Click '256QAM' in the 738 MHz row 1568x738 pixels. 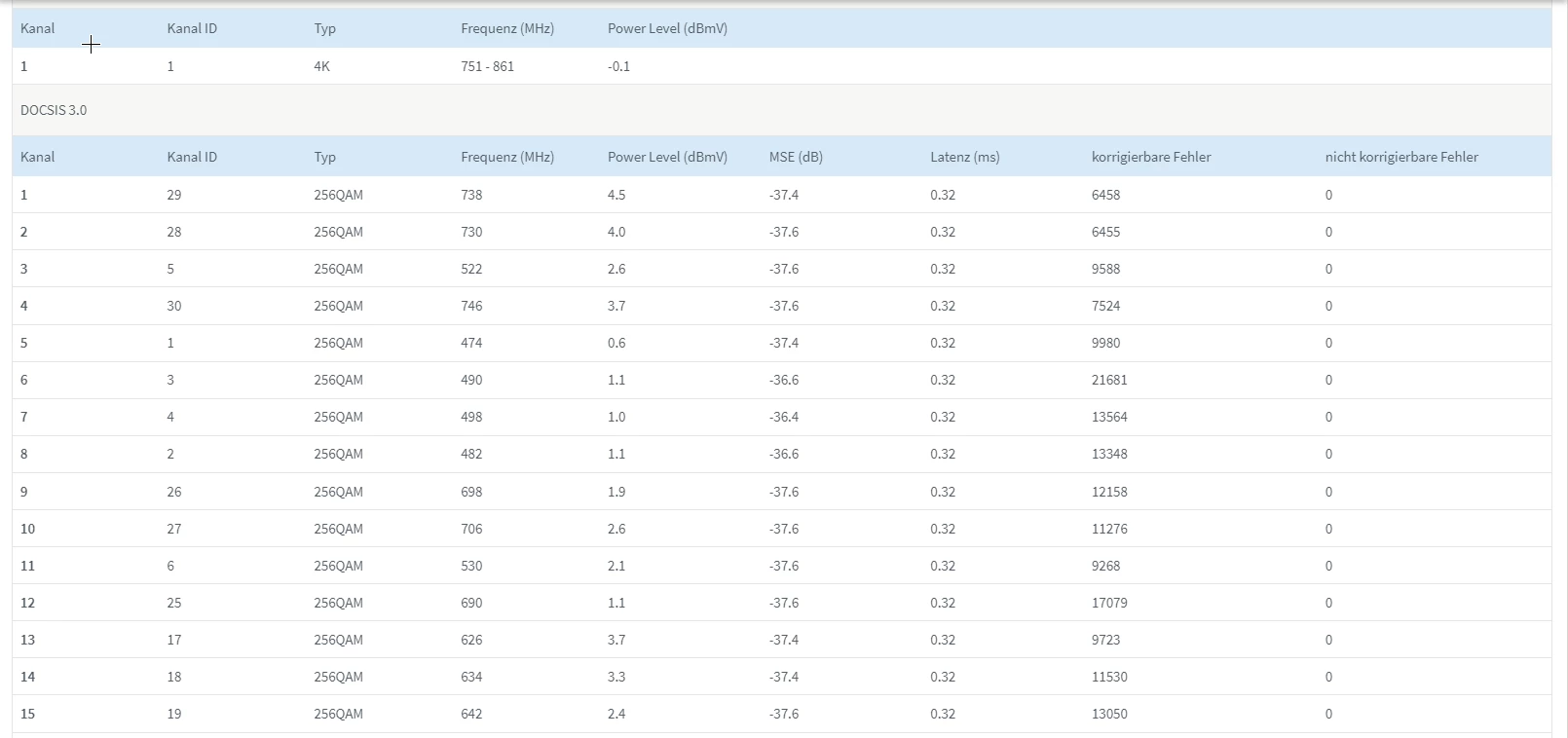[338, 195]
